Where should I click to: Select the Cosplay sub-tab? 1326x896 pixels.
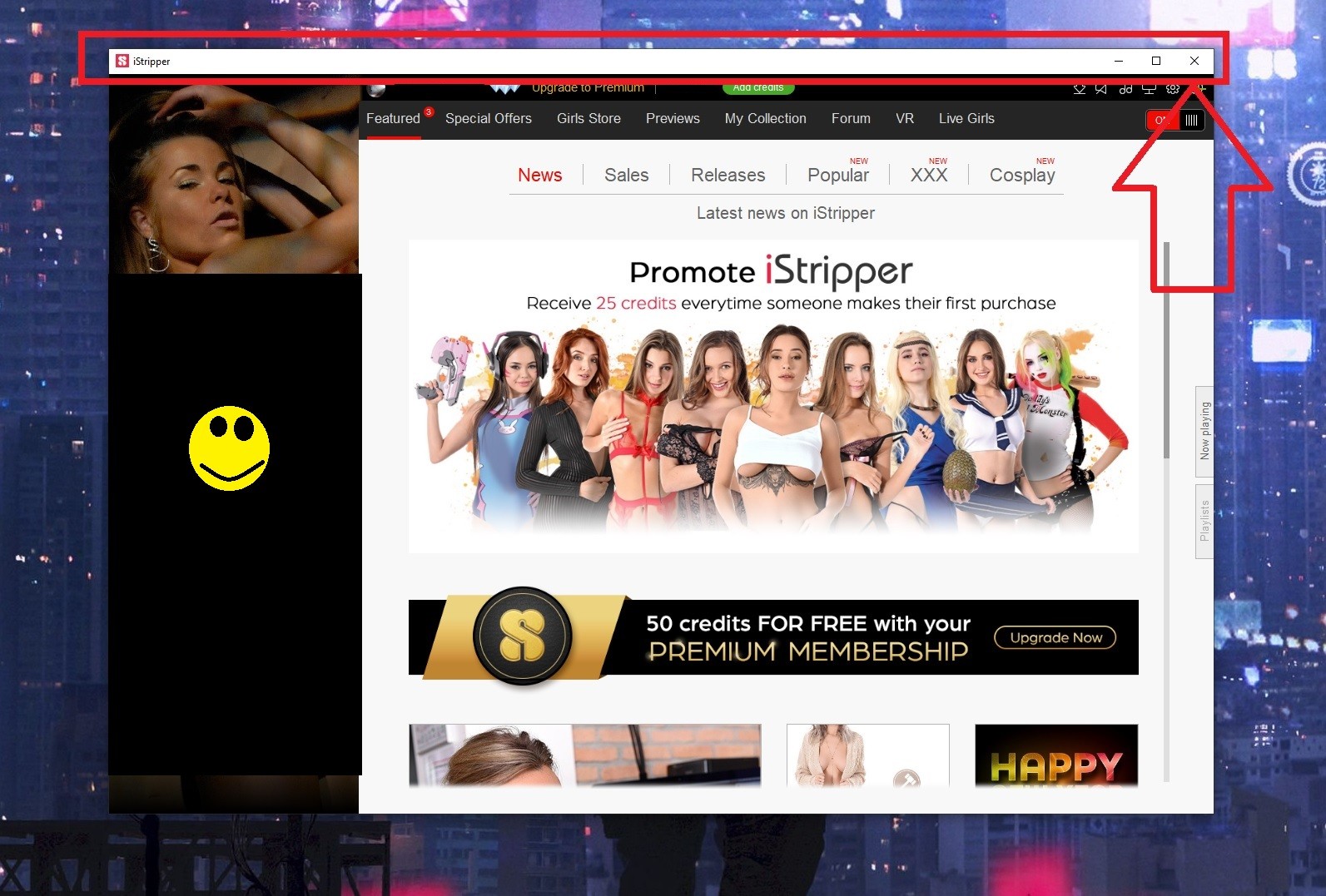click(1022, 176)
